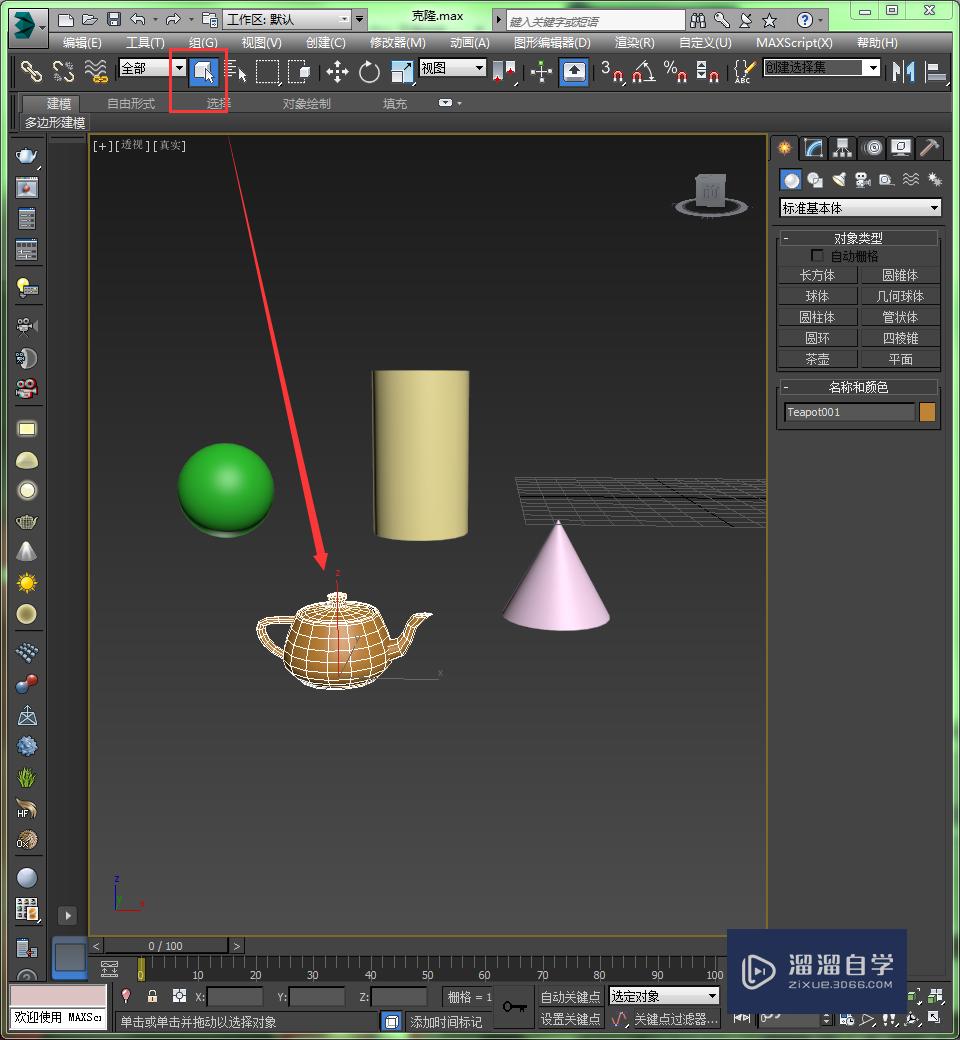Click the Teapot001 name field
This screenshot has height=1040, width=960.
848,412
